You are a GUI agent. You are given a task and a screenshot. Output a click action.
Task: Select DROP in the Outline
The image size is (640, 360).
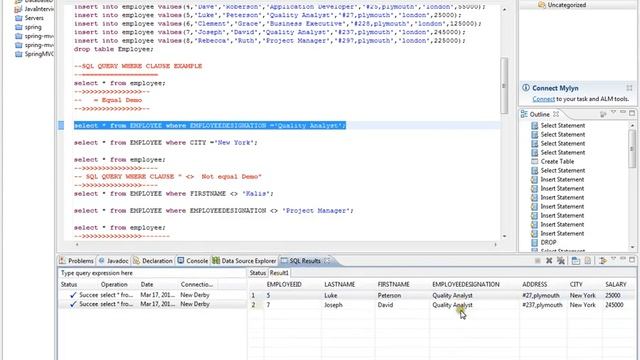pyautogui.click(x=548, y=242)
